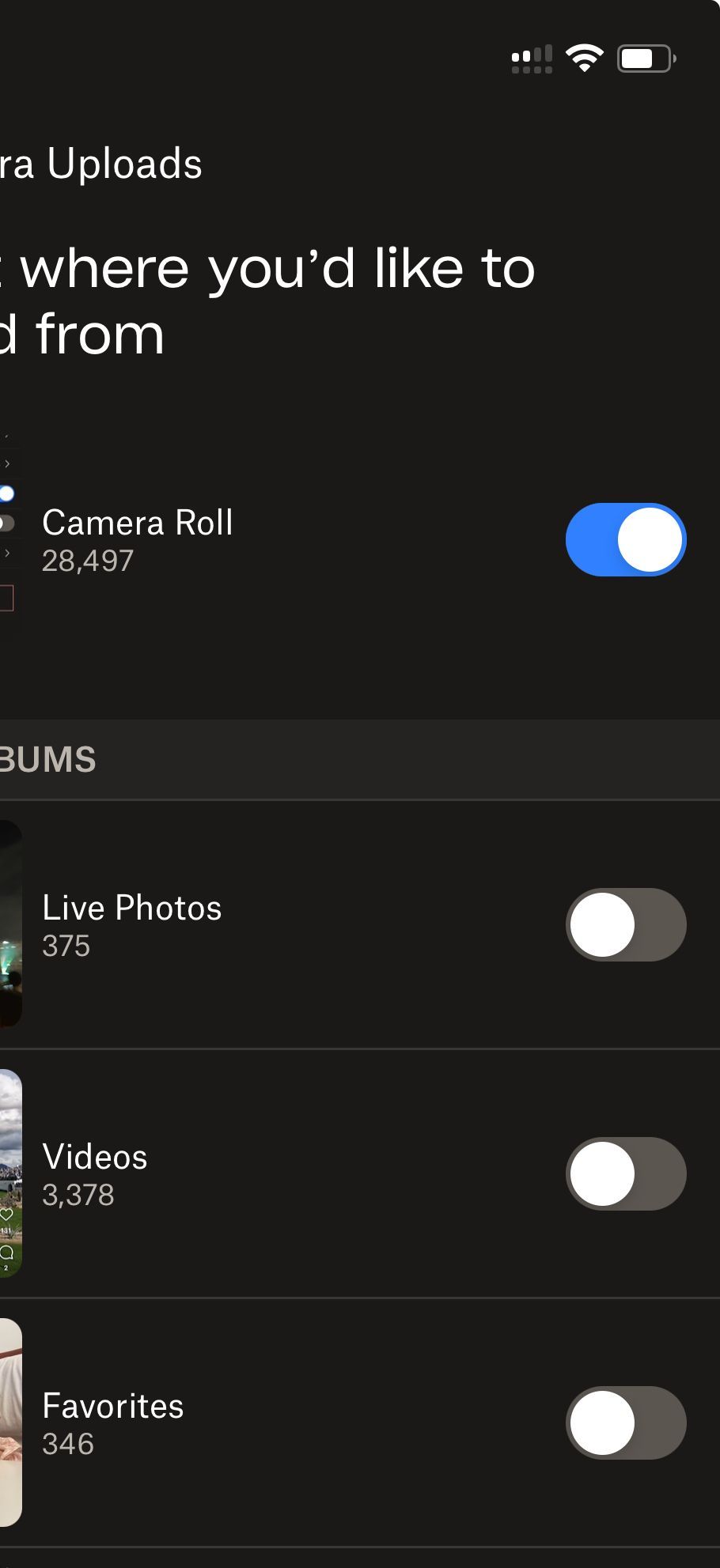Select the Live Photos album name
Image resolution: width=720 pixels, height=1568 pixels.
coord(131,908)
